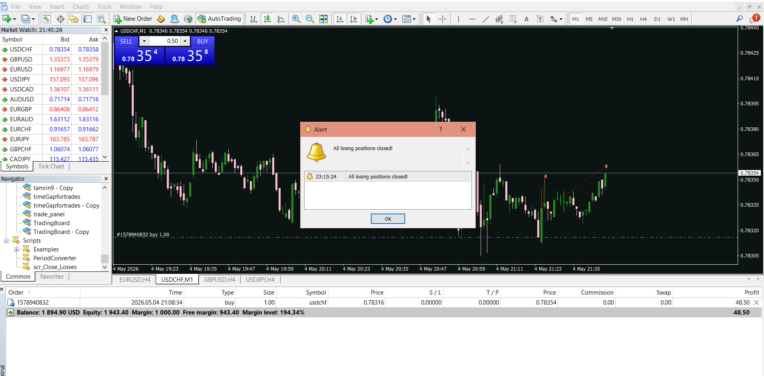Select the vertical line drawing tool
Screen dimensions: 764x376
click(458, 19)
